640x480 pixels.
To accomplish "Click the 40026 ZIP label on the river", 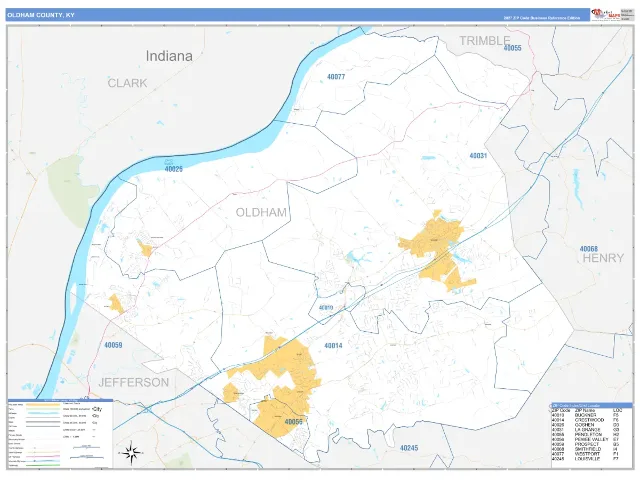I will 173,169.
